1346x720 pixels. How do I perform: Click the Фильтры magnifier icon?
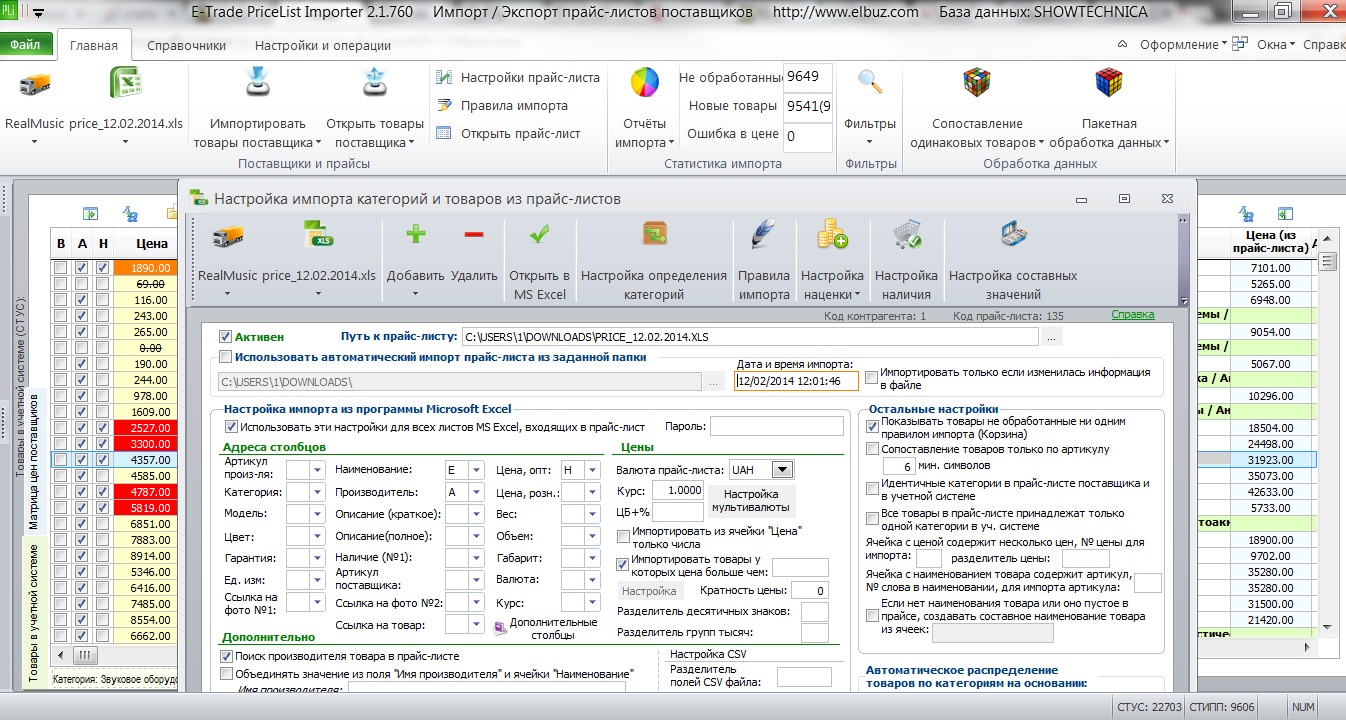[870, 82]
